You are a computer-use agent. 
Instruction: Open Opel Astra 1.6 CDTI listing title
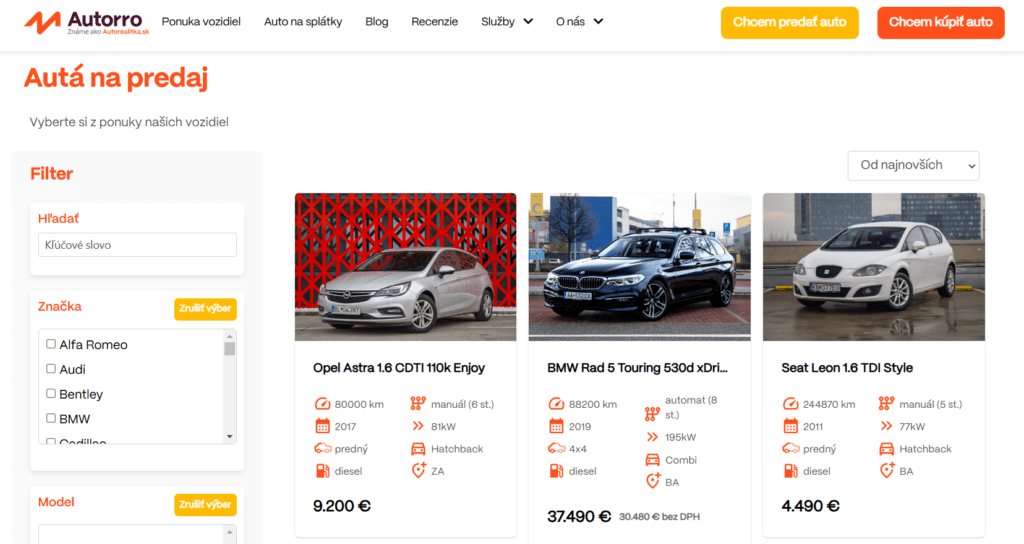coord(399,368)
